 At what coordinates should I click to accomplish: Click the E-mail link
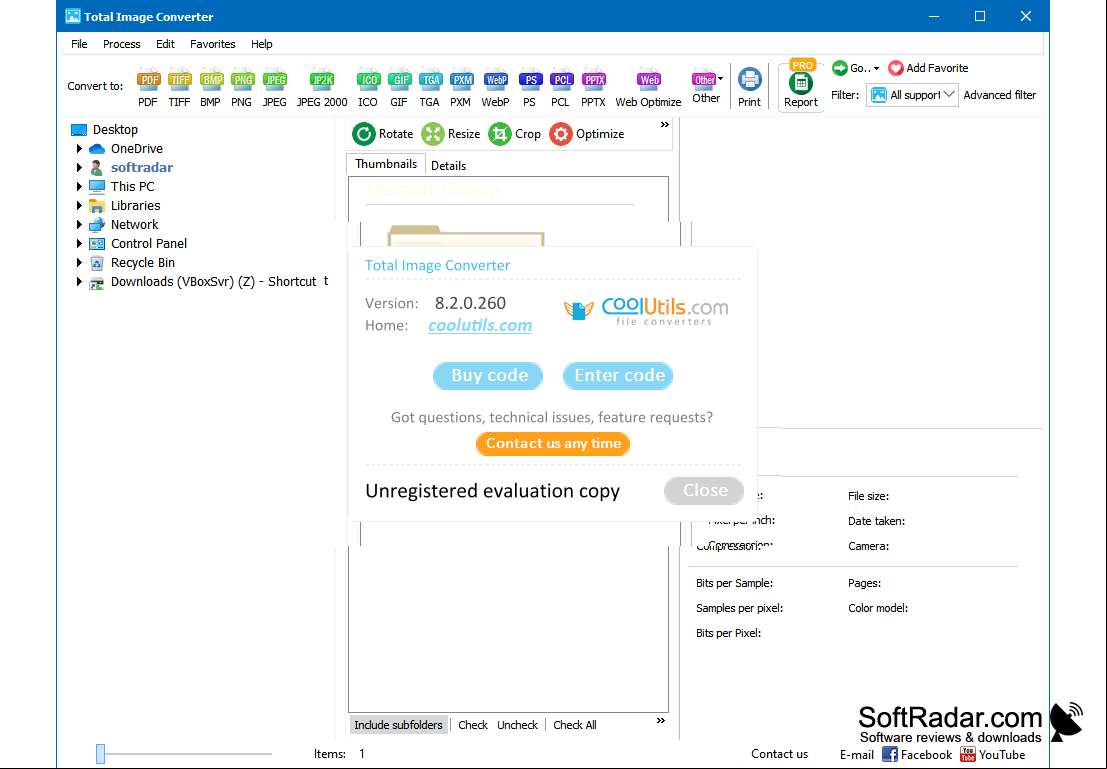856,754
